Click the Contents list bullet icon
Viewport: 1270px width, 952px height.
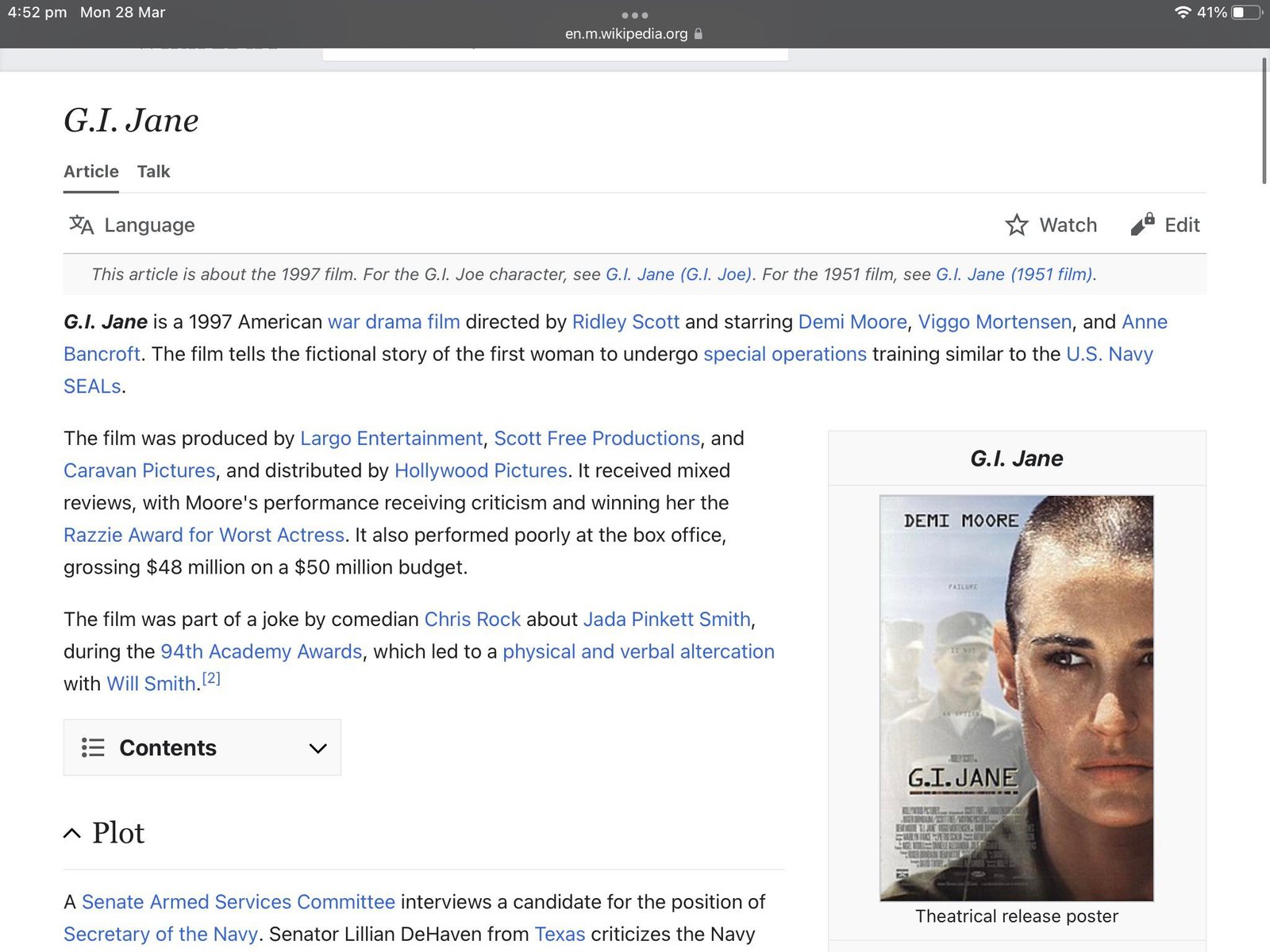click(93, 747)
